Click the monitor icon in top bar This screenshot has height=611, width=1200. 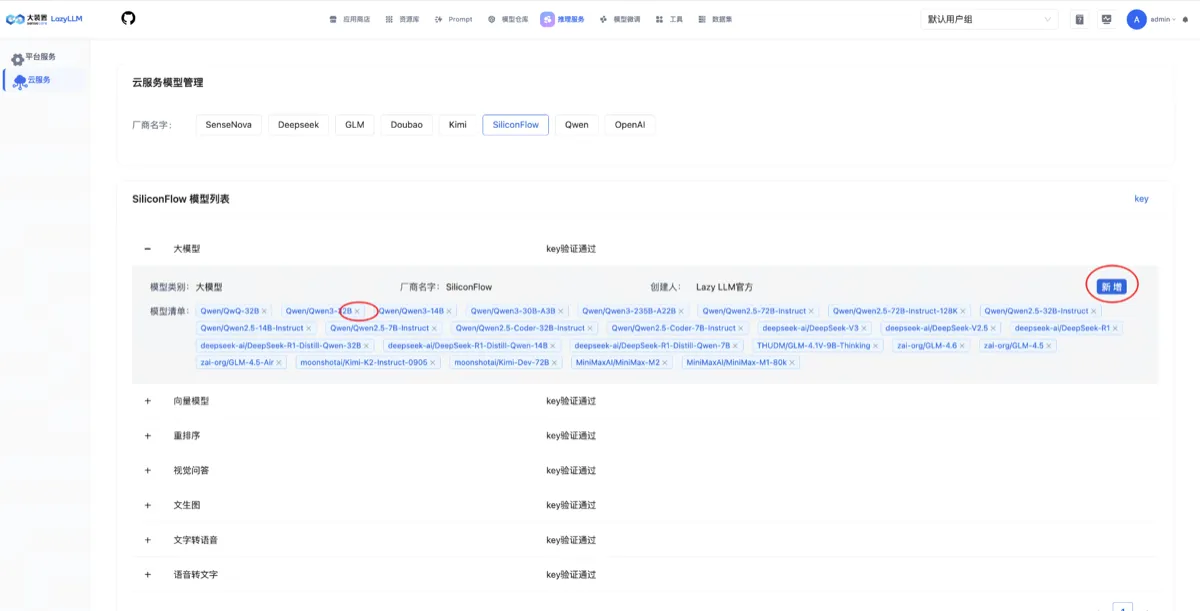coord(1106,19)
